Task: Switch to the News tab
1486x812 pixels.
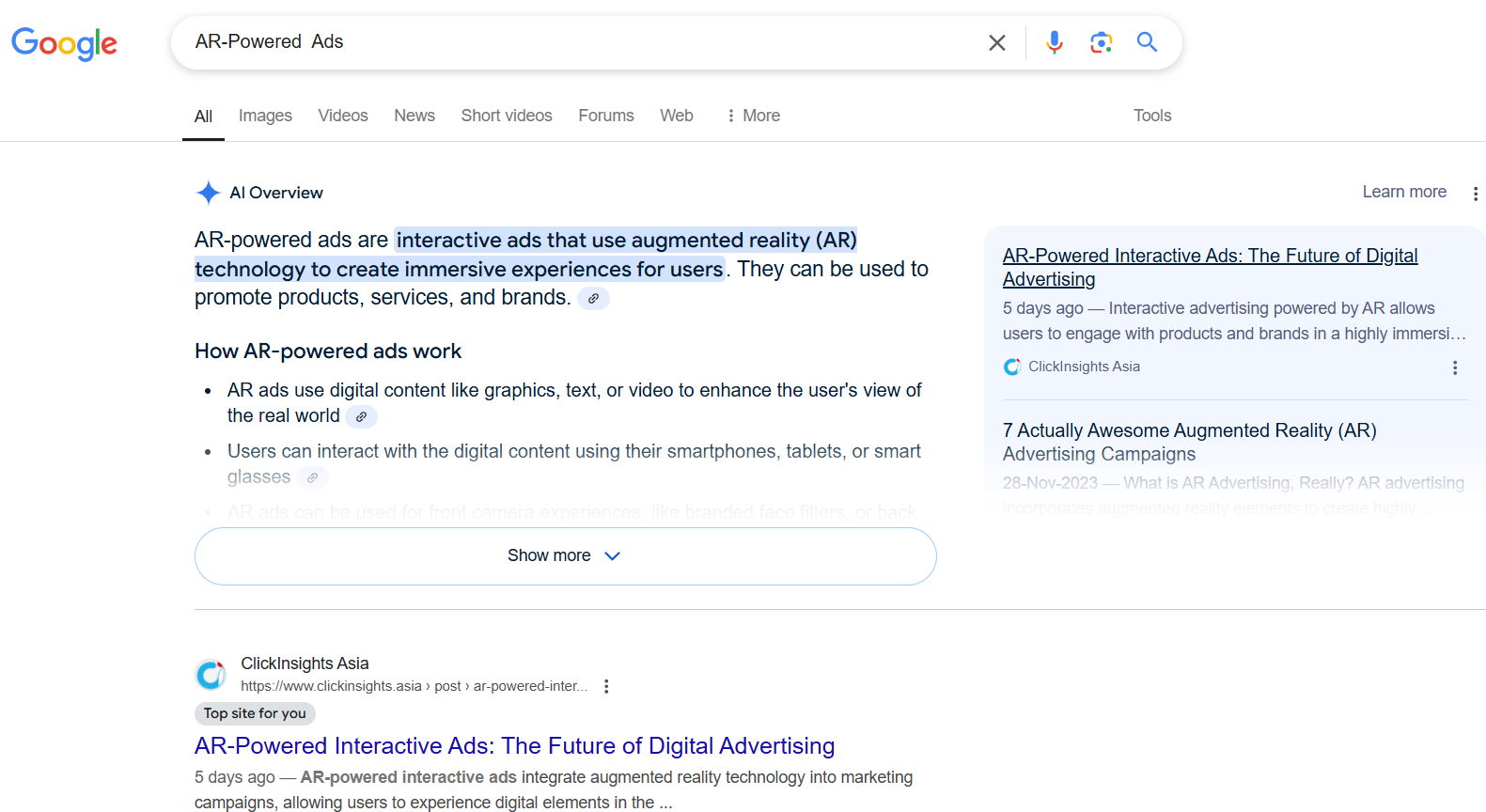Action: point(415,116)
